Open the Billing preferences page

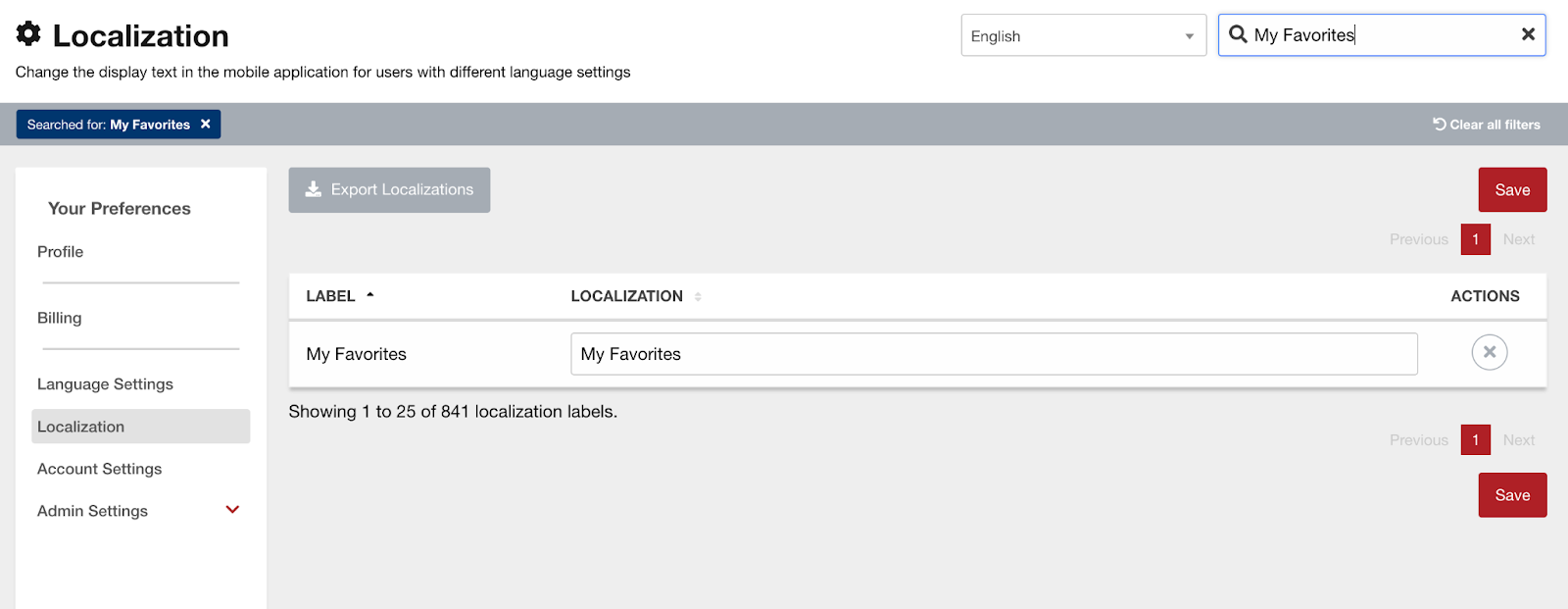click(59, 318)
